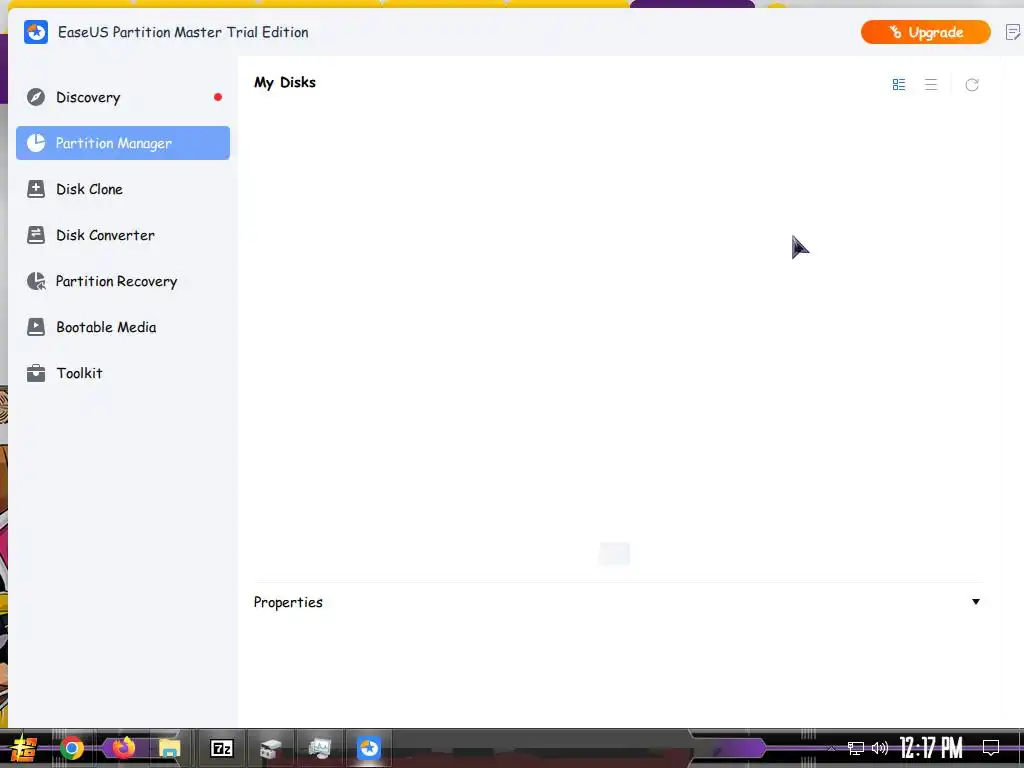Select Bootable Media option
This screenshot has width=1024, height=768.
123,327
